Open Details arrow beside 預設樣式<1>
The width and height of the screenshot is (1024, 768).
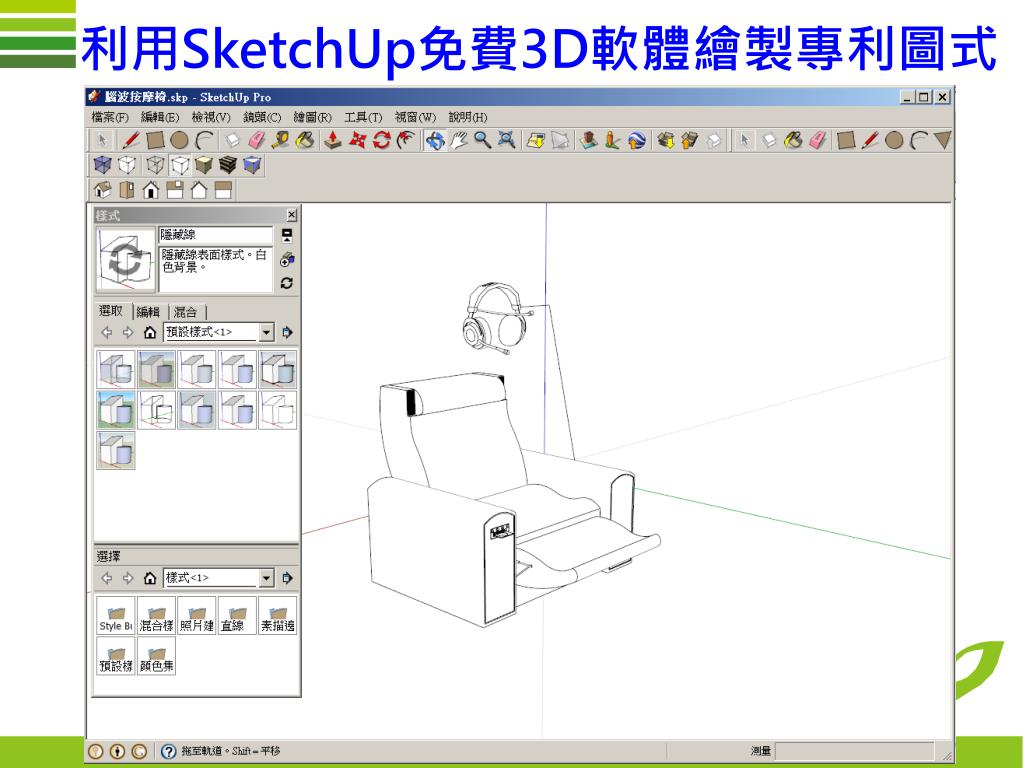point(287,332)
